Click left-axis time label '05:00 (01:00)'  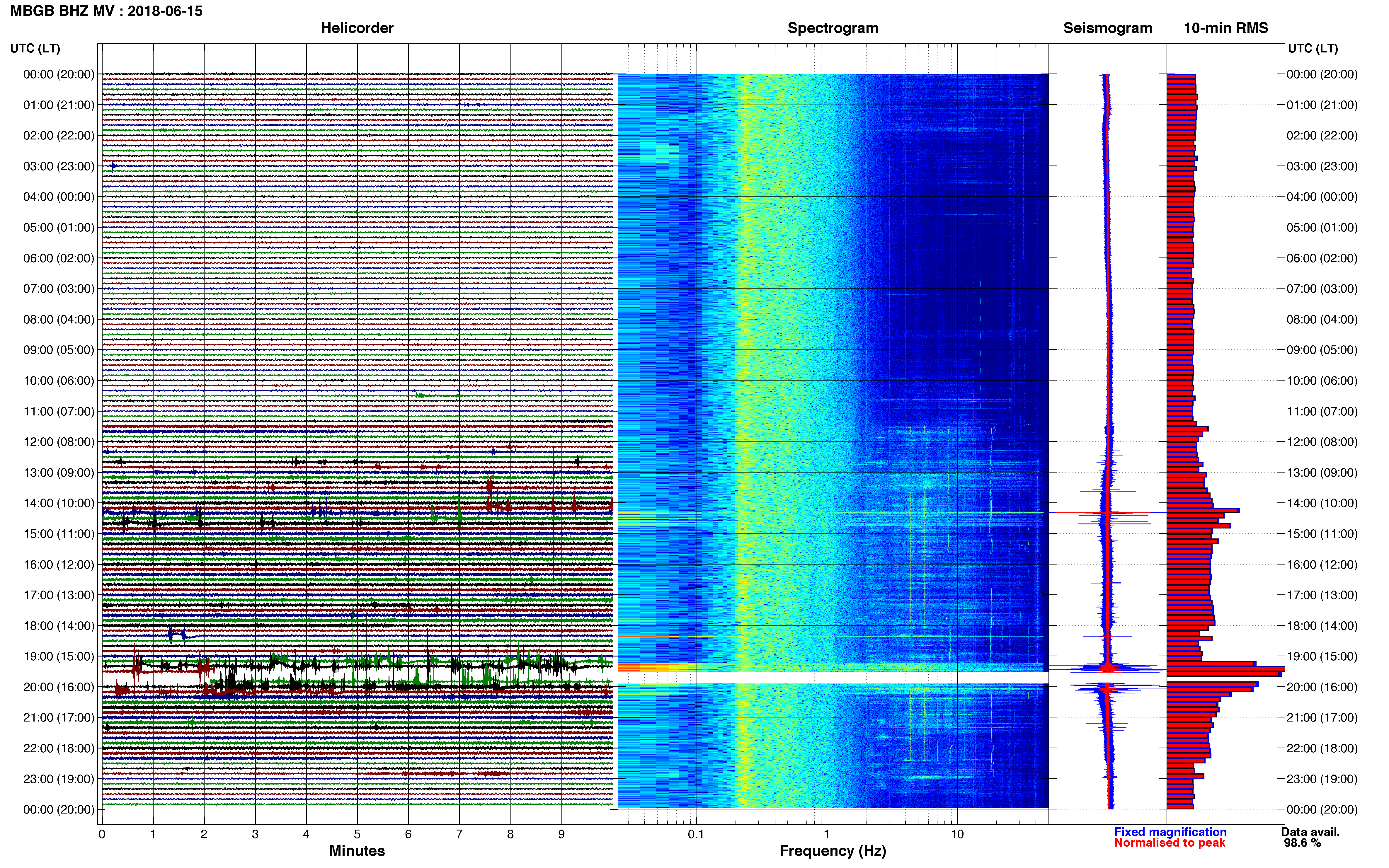(59, 227)
